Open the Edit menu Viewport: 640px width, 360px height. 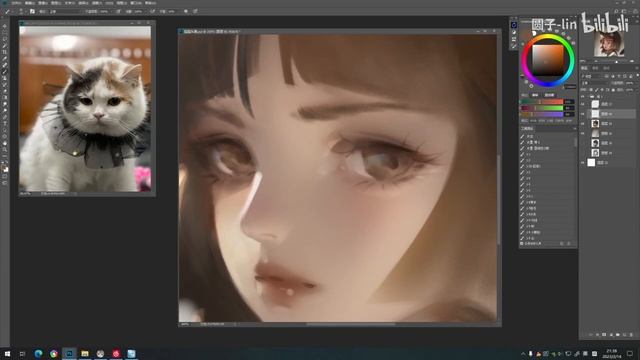click(30, 3)
